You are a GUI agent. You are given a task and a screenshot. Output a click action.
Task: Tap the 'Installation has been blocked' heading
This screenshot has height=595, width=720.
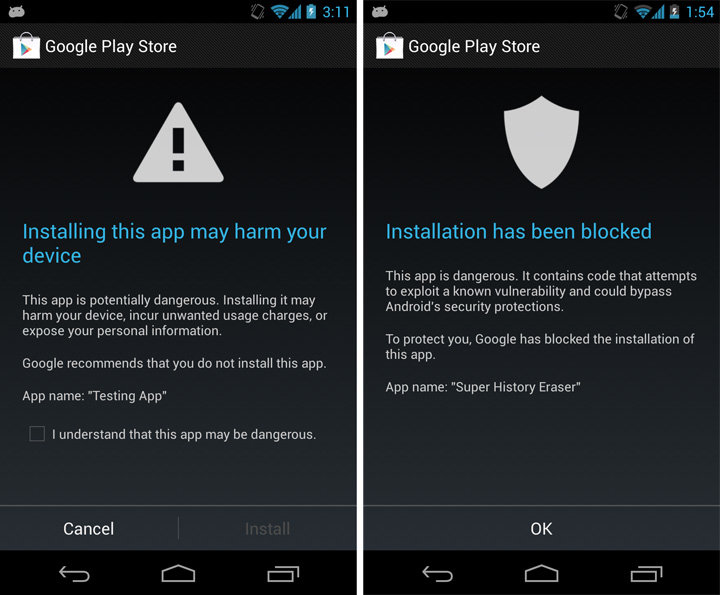pyautogui.click(x=518, y=231)
